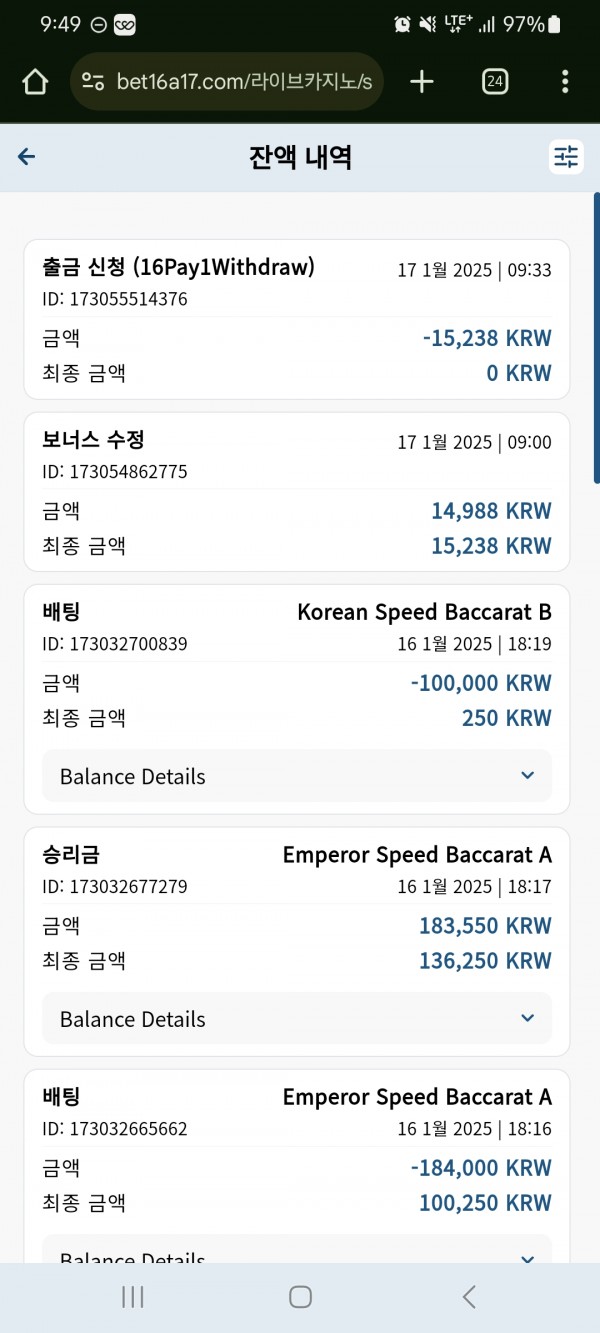Expand Balance Details under 승리금 entry
The image size is (600, 1333).
click(x=297, y=1019)
